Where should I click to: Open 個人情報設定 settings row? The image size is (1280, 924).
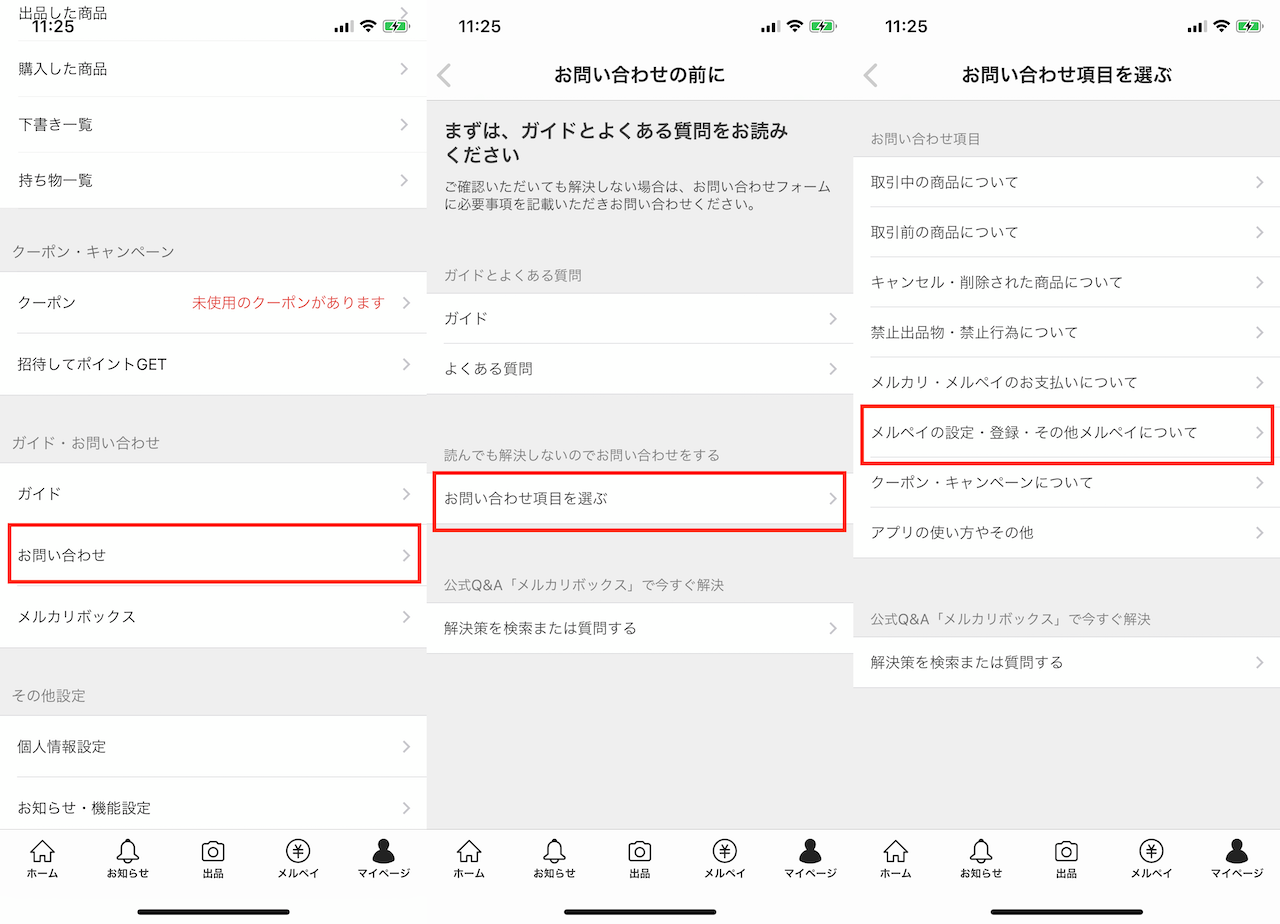coord(213,747)
